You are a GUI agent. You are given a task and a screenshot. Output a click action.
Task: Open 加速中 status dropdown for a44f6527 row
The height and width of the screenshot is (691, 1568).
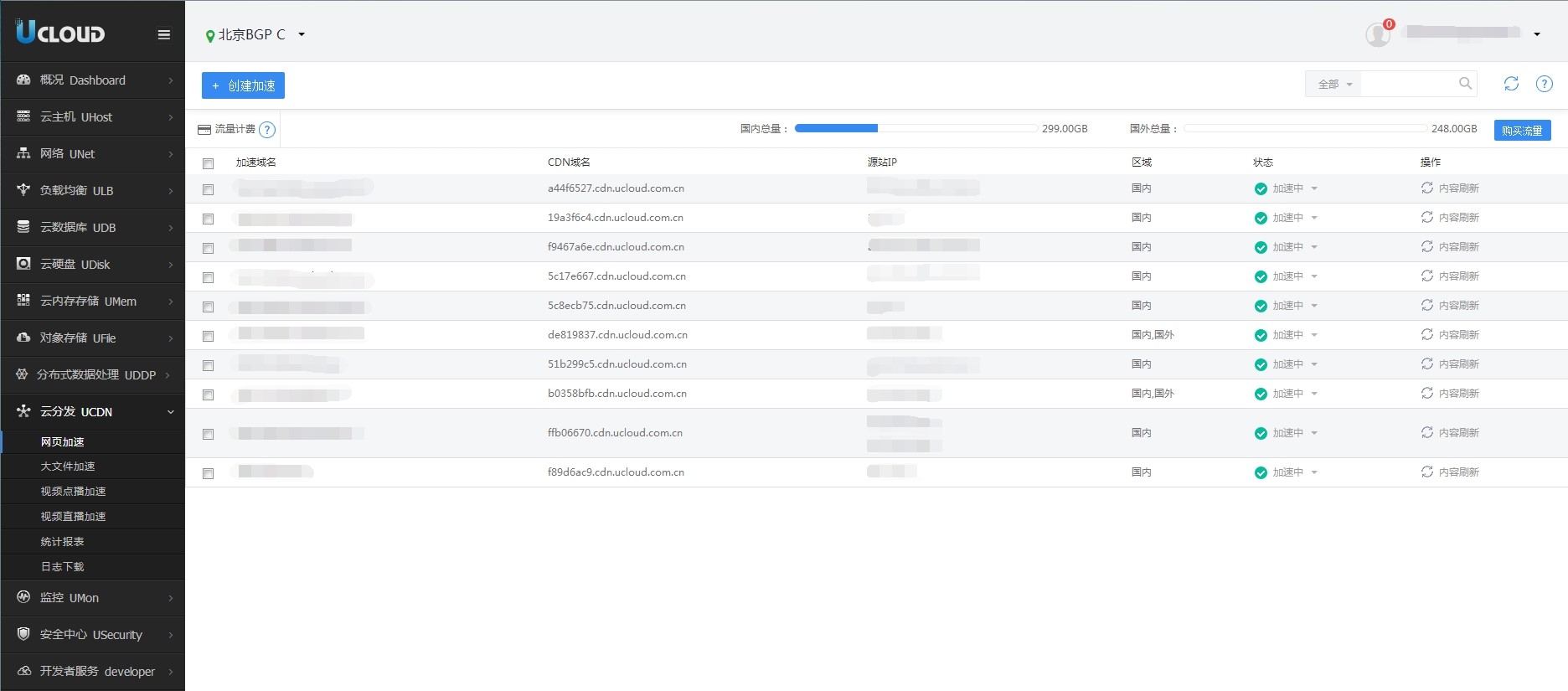point(1314,188)
